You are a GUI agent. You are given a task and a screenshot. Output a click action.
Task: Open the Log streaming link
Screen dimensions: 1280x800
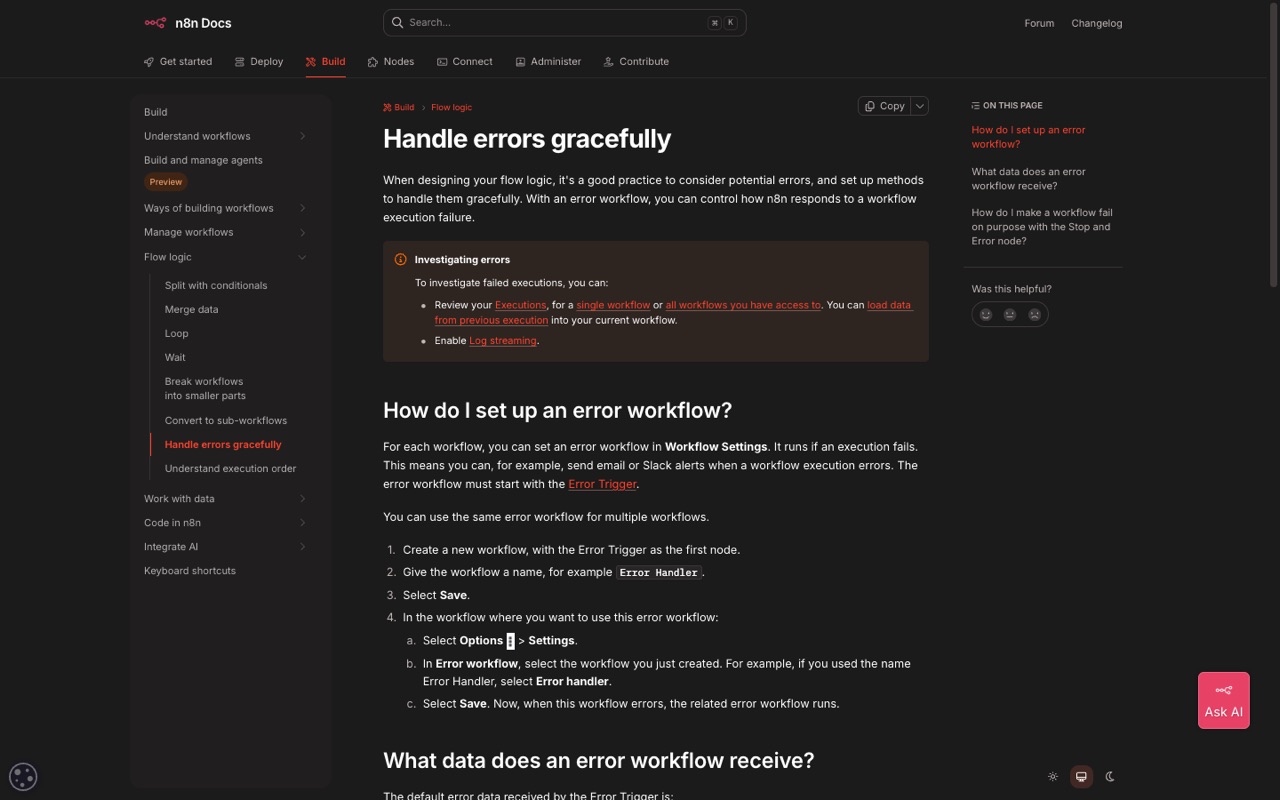click(503, 341)
